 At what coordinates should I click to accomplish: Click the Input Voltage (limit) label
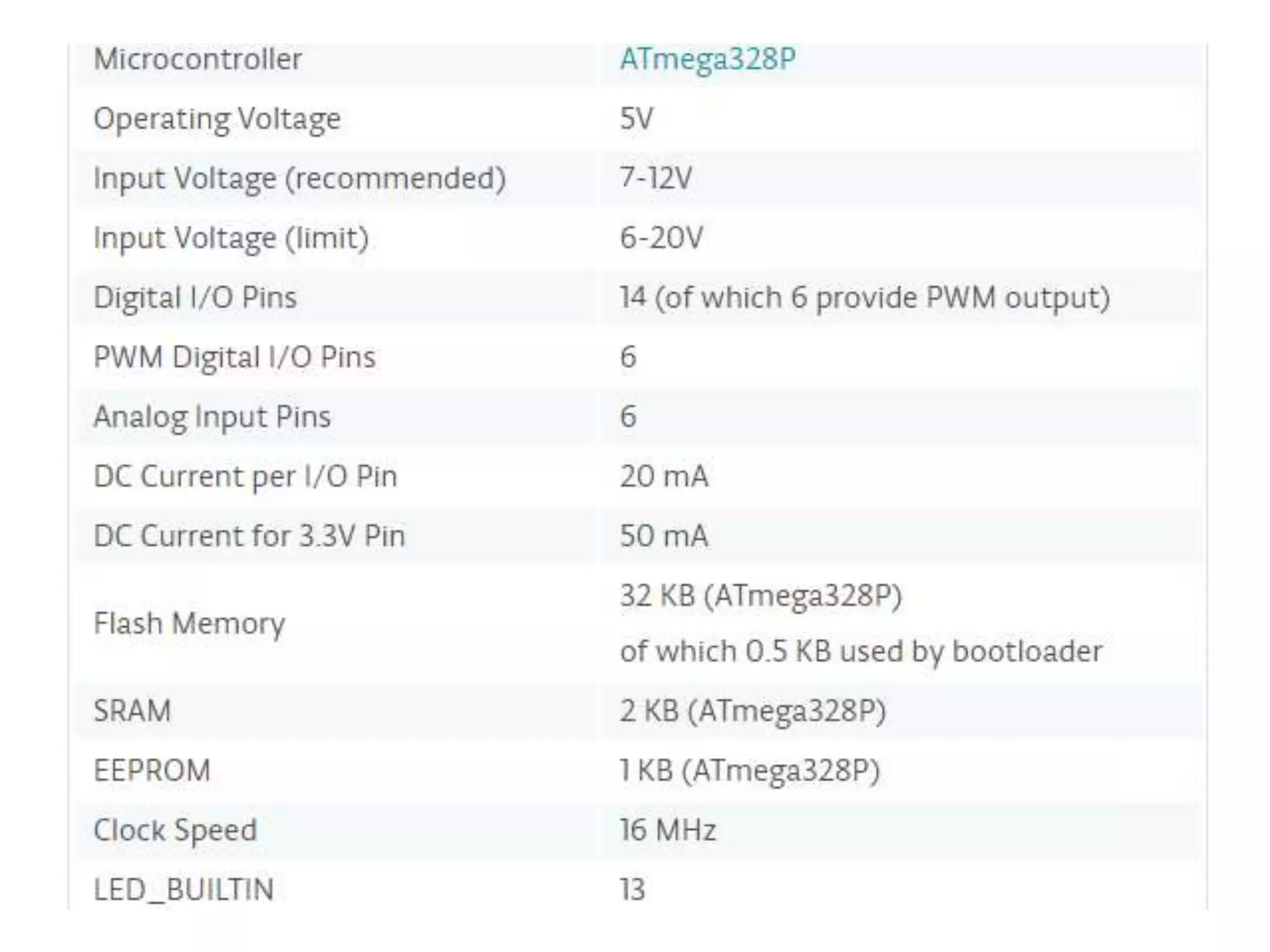(x=231, y=238)
